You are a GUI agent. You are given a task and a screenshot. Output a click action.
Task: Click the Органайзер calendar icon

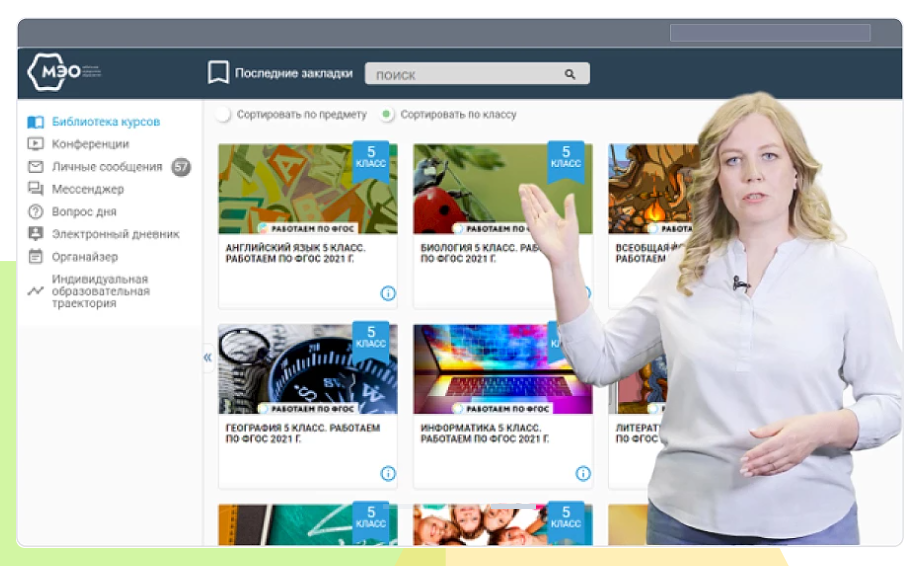coord(36,257)
